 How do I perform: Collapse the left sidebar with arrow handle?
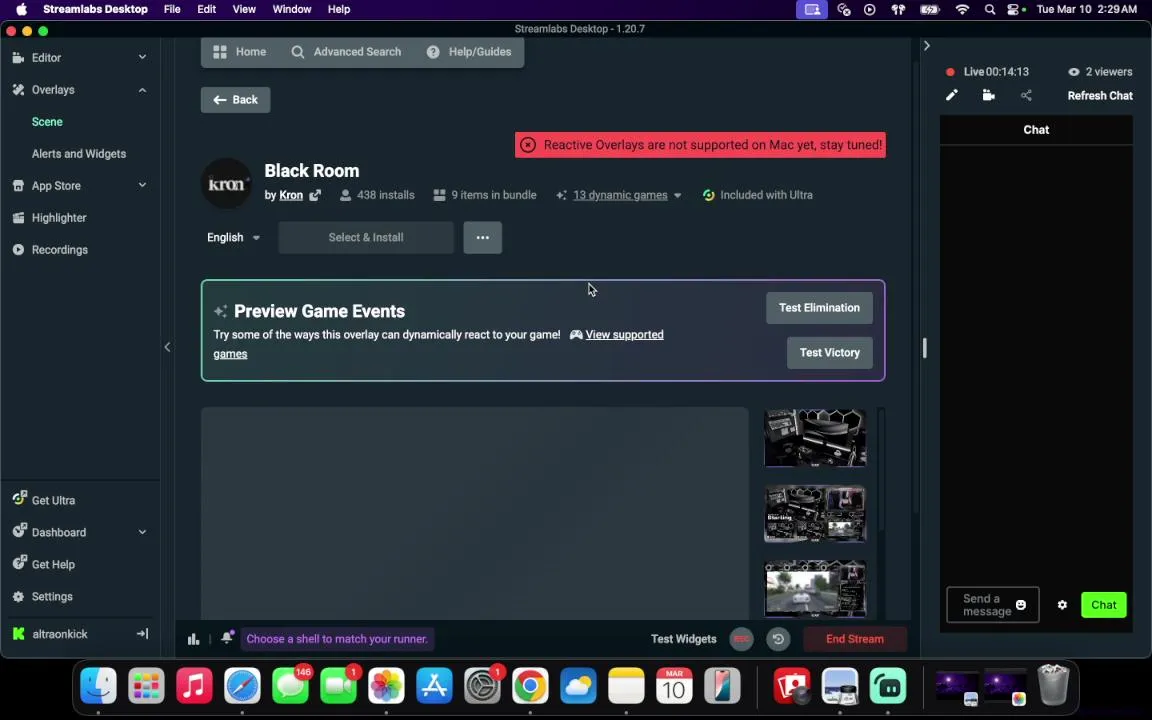click(168, 347)
